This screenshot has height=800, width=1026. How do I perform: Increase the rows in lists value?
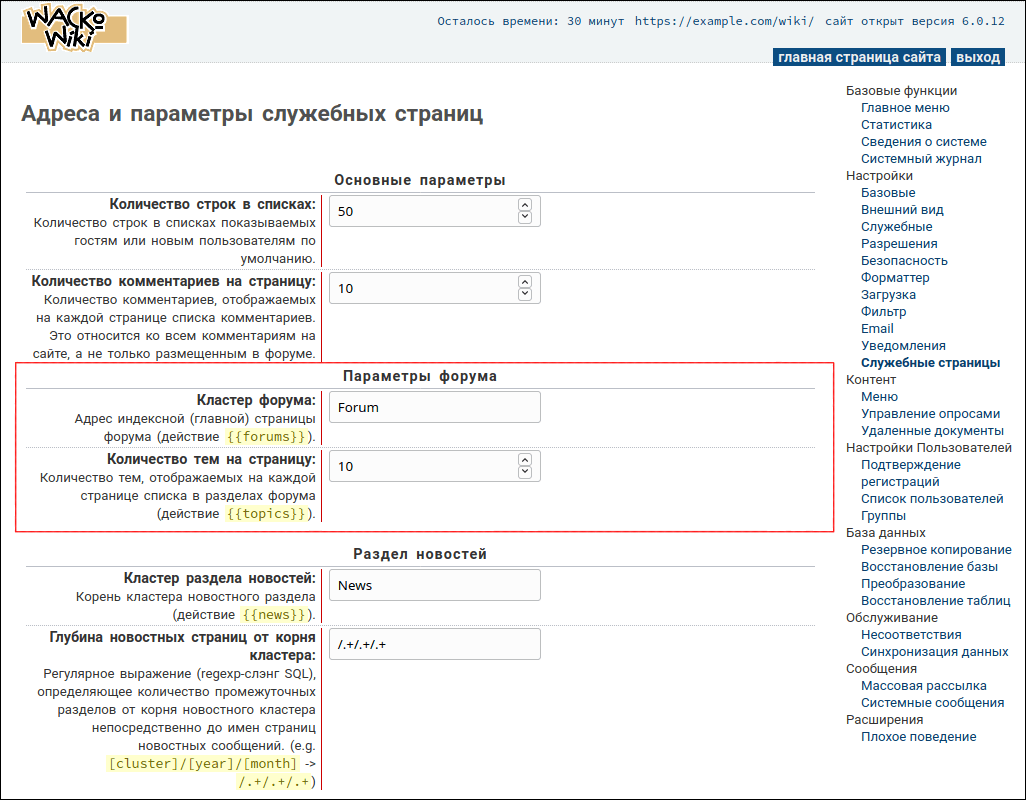pos(525,206)
